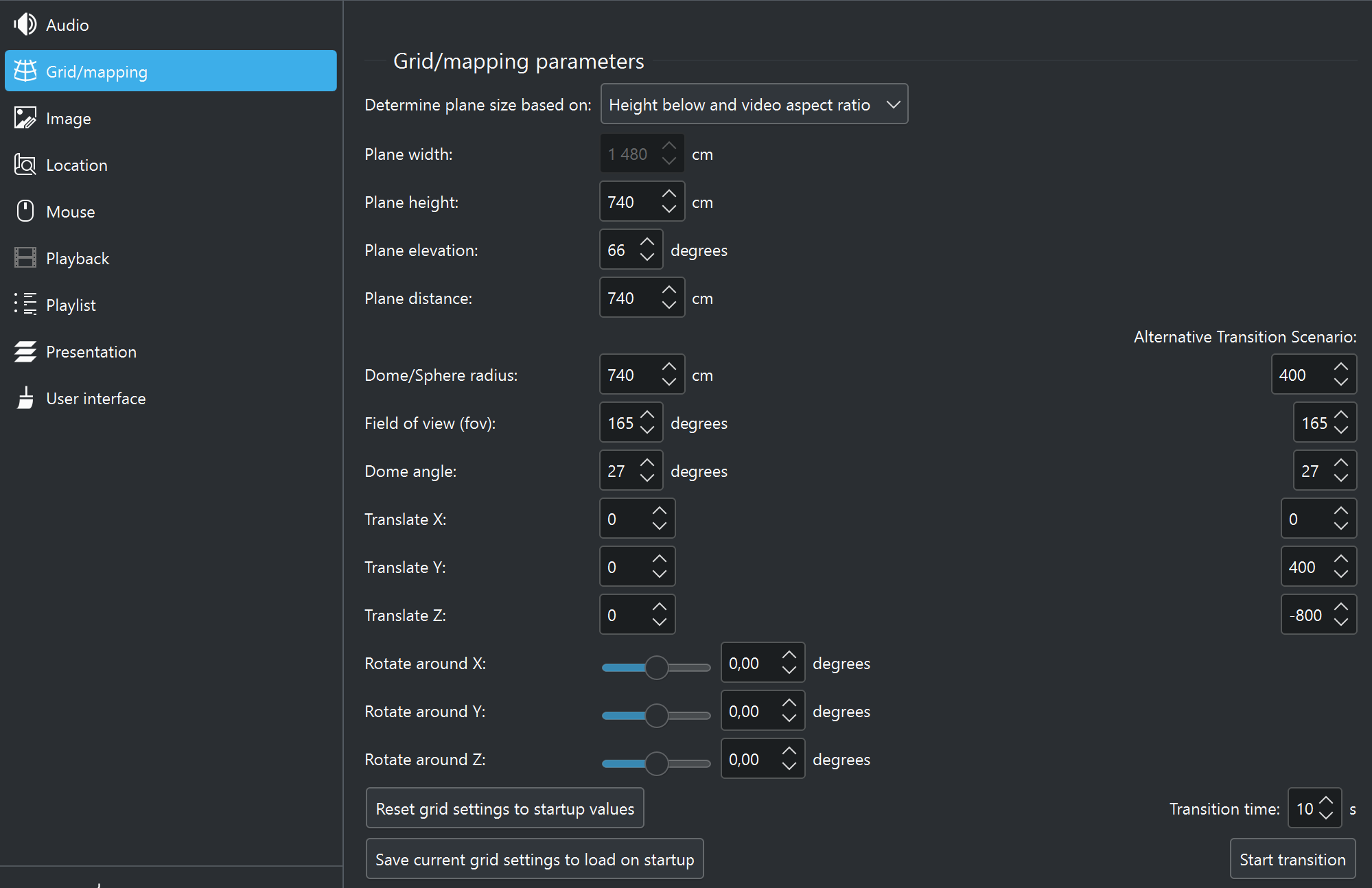The width and height of the screenshot is (1372, 888).
Task: Open the plane size dropdown menu
Action: coord(752,104)
